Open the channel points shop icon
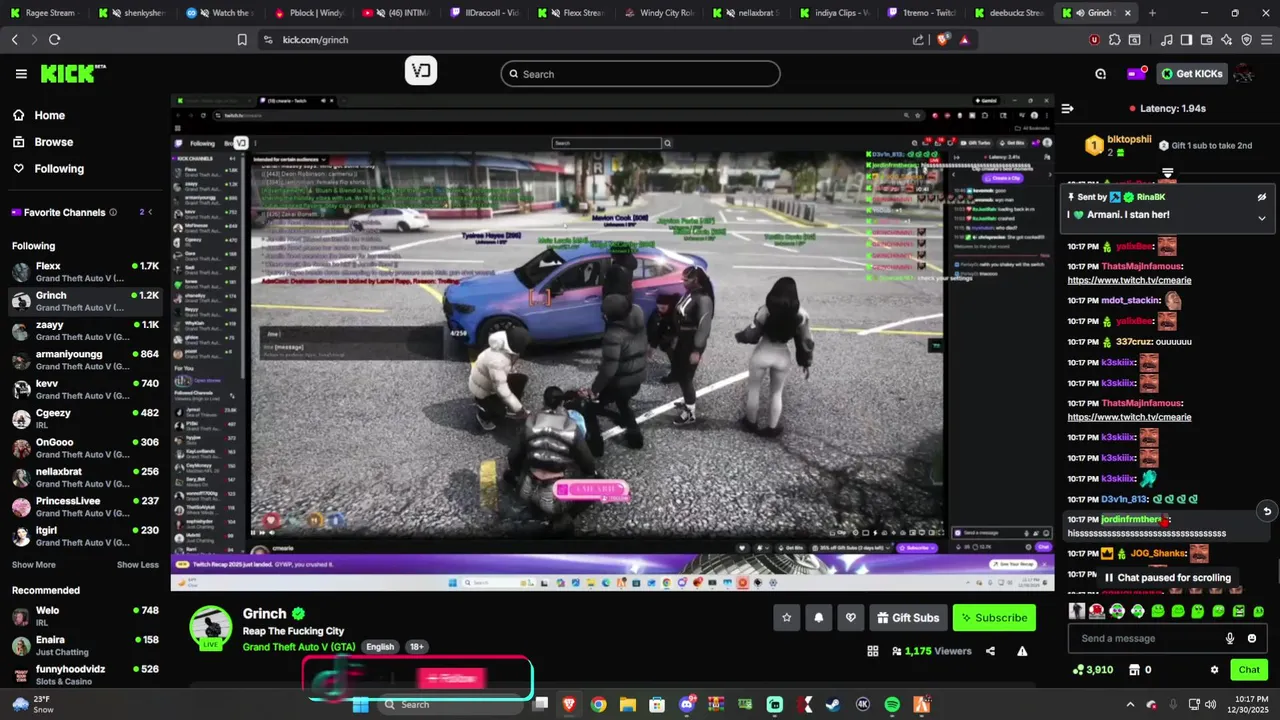Viewport: 1280px width, 720px height. (1135, 670)
